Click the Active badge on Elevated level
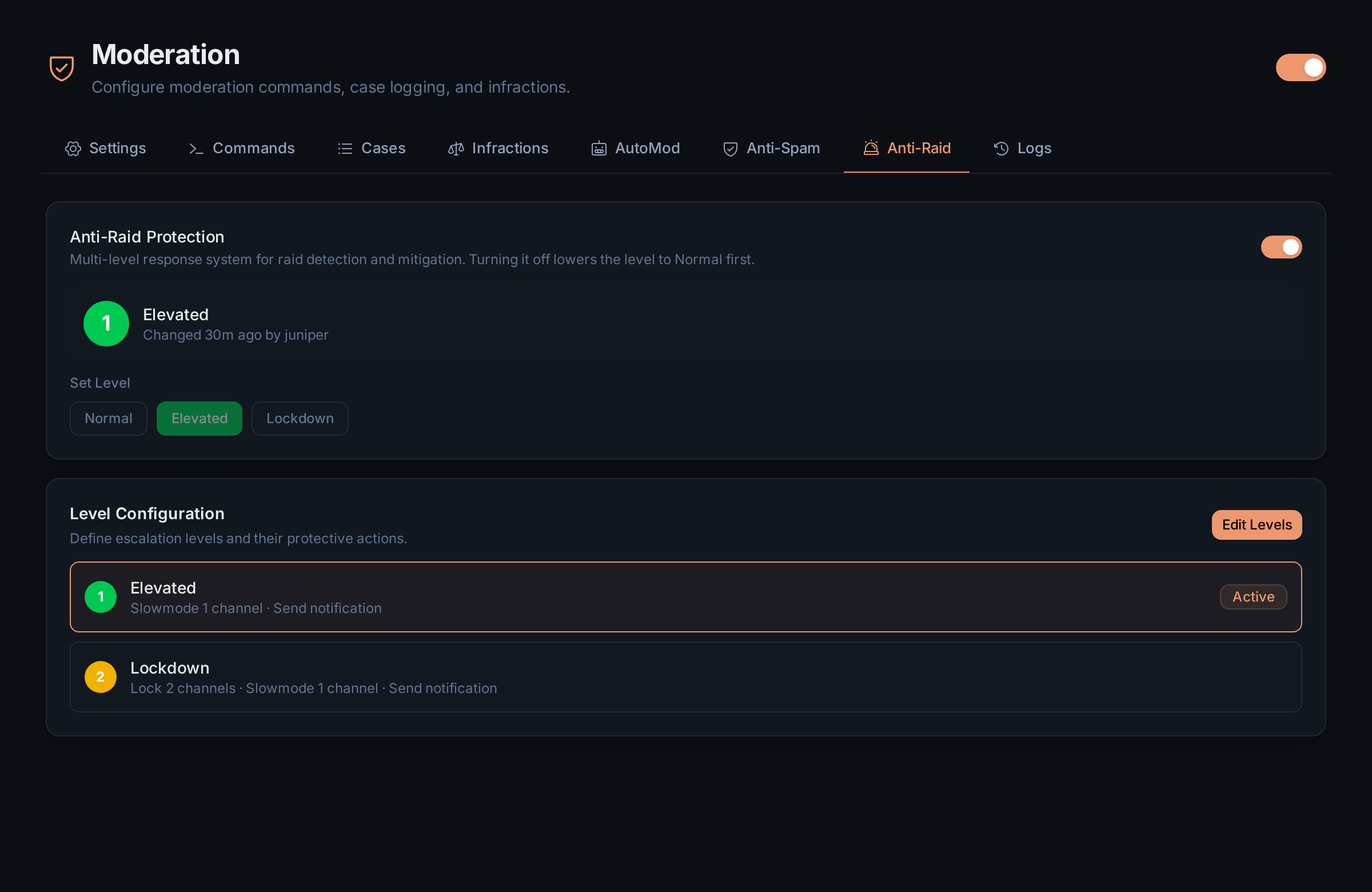The image size is (1372, 892). click(1253, 597)
